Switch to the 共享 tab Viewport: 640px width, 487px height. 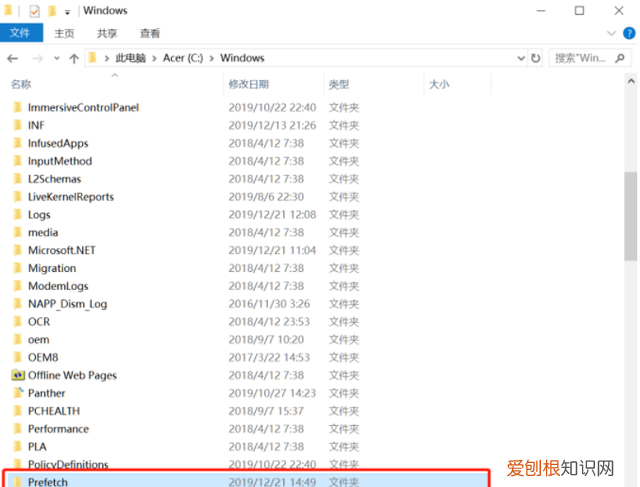tap(107, 33)
